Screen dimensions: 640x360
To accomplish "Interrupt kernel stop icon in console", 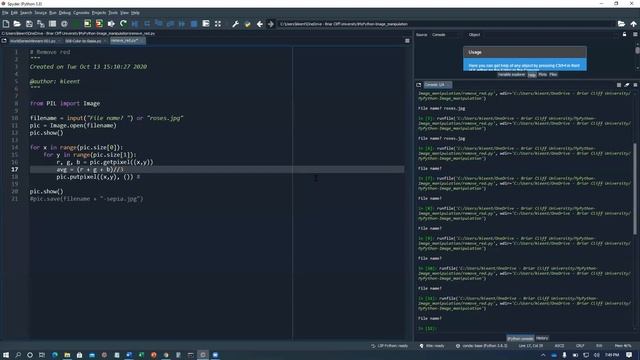I will click(x=619, y=85).
